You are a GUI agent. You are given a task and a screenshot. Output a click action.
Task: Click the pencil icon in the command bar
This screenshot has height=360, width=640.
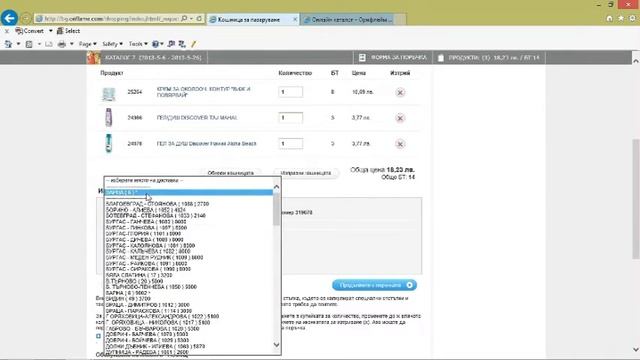pos(194,44)
